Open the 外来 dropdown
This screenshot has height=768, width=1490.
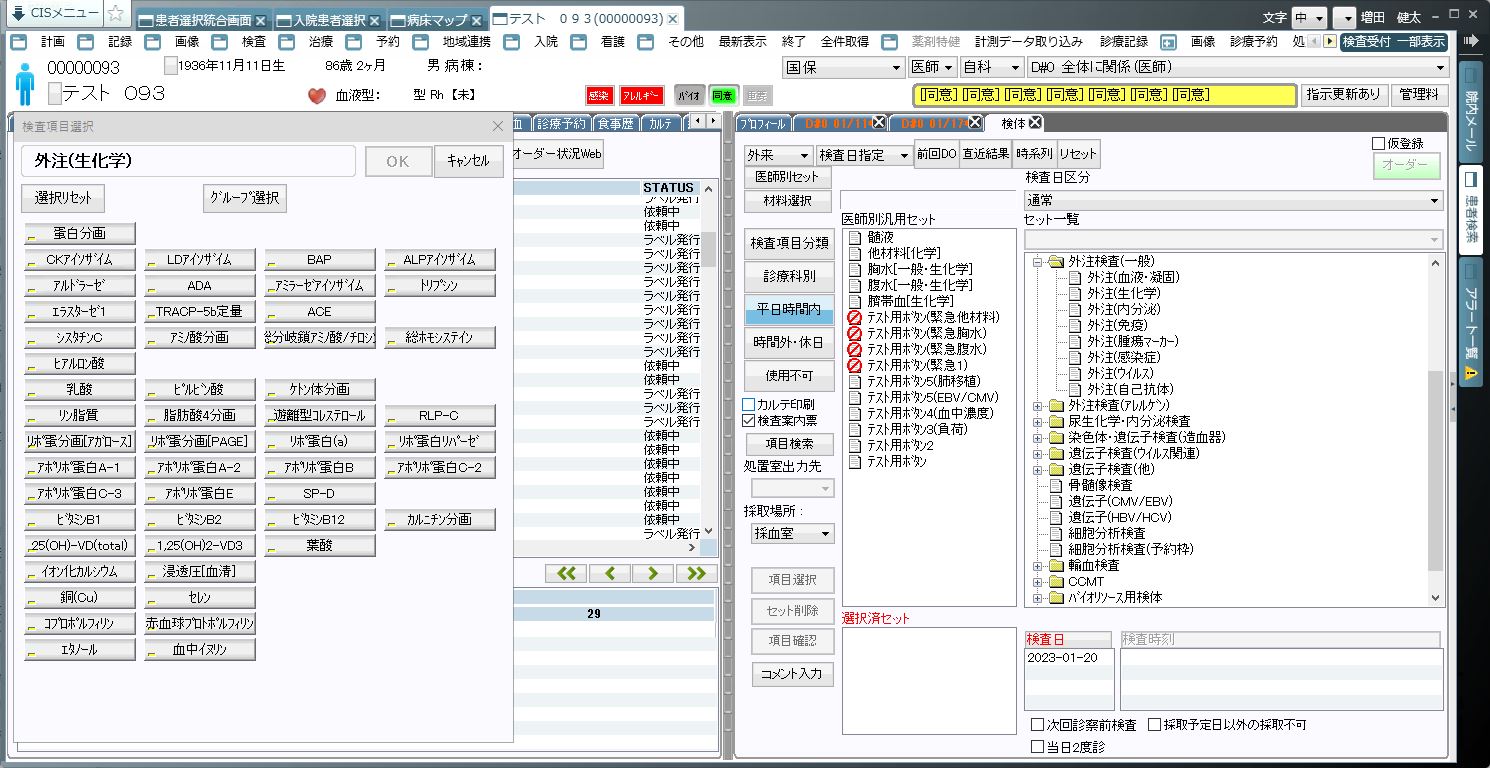point(778,155)
